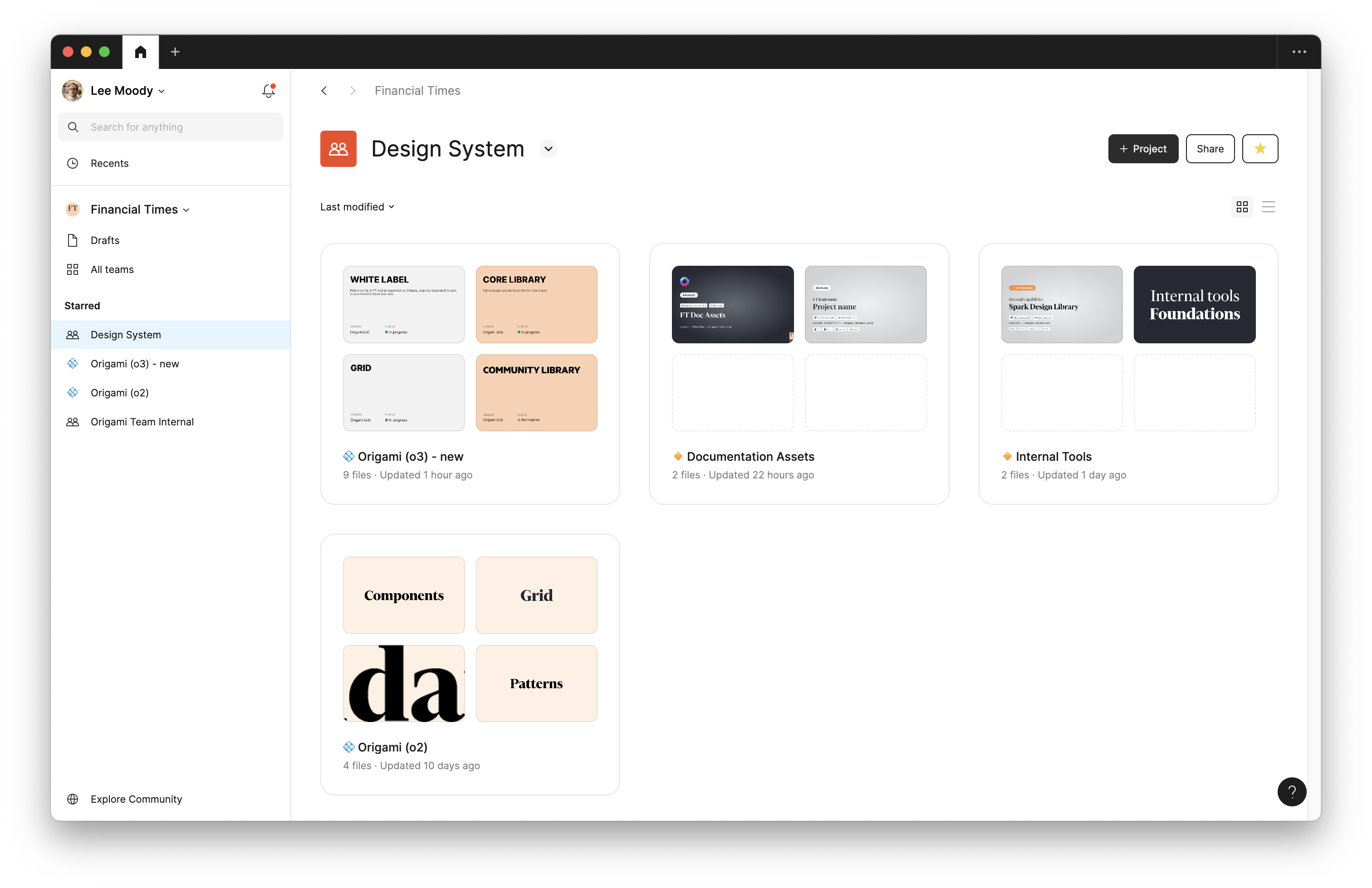Switch to grid view
Viewport: 1372px width, 888px height.
point(1242,207)
